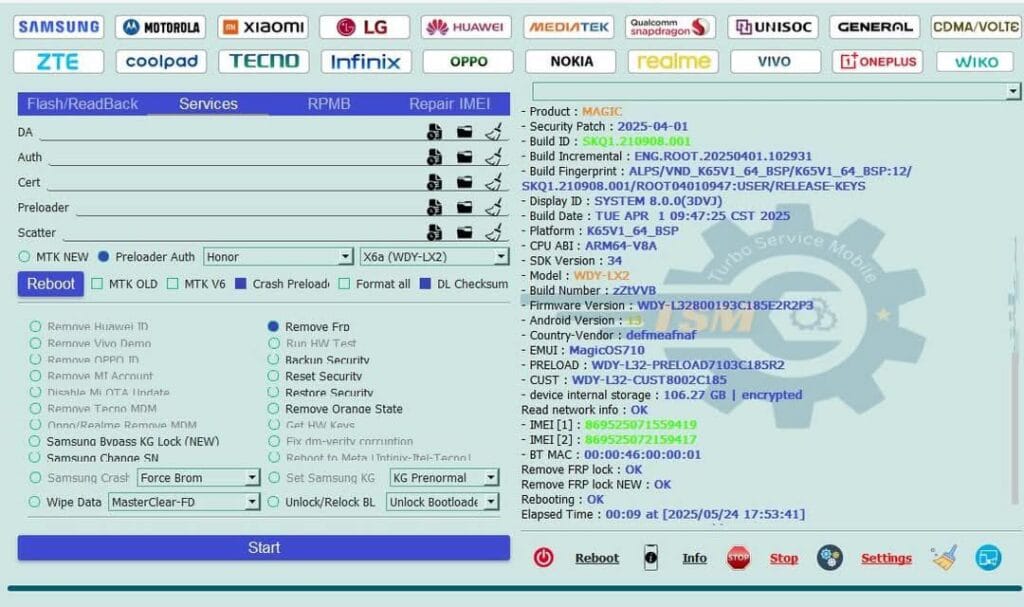
Task: Clear the DA field with broom icon
Action: point(494,132)
